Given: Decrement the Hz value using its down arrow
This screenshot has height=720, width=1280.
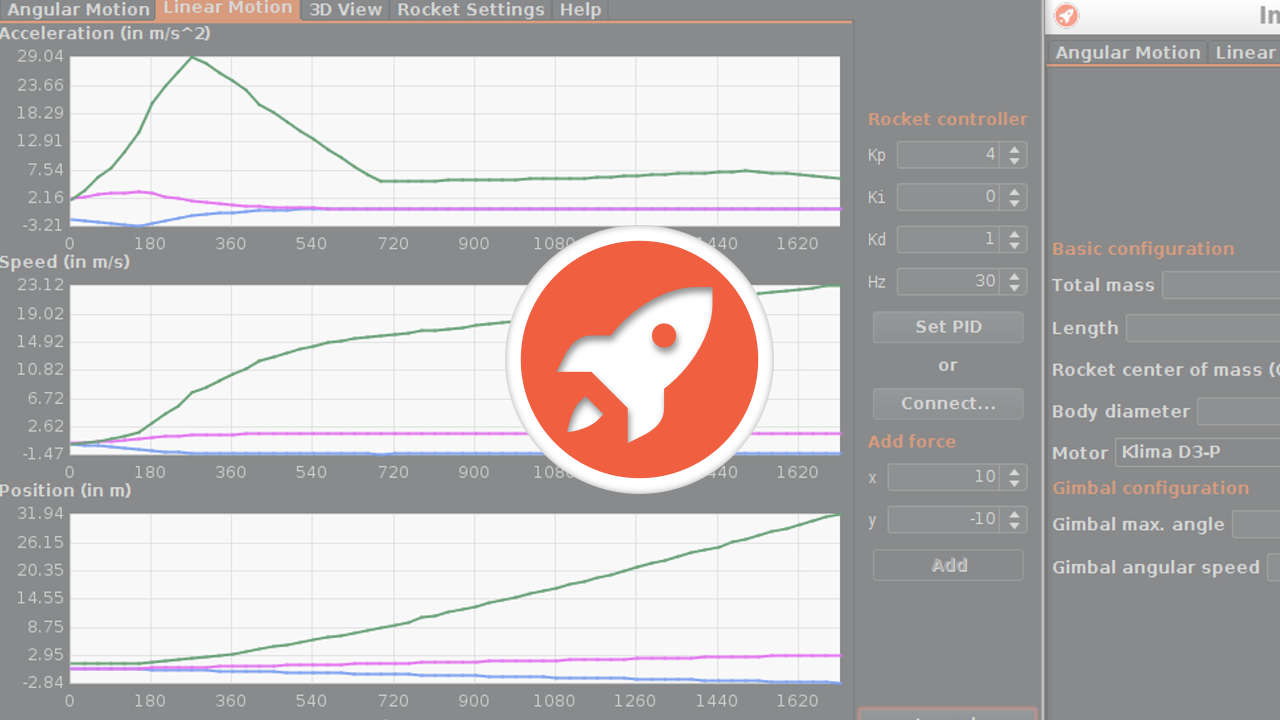Looking at the screenshot, I should tap(1012, 286).
